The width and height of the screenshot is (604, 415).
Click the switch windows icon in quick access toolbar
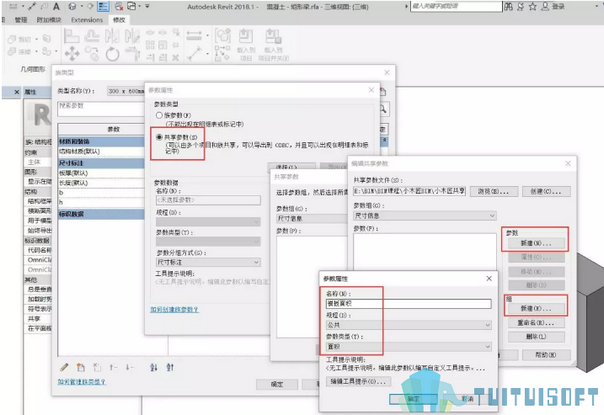click(131, 7)
